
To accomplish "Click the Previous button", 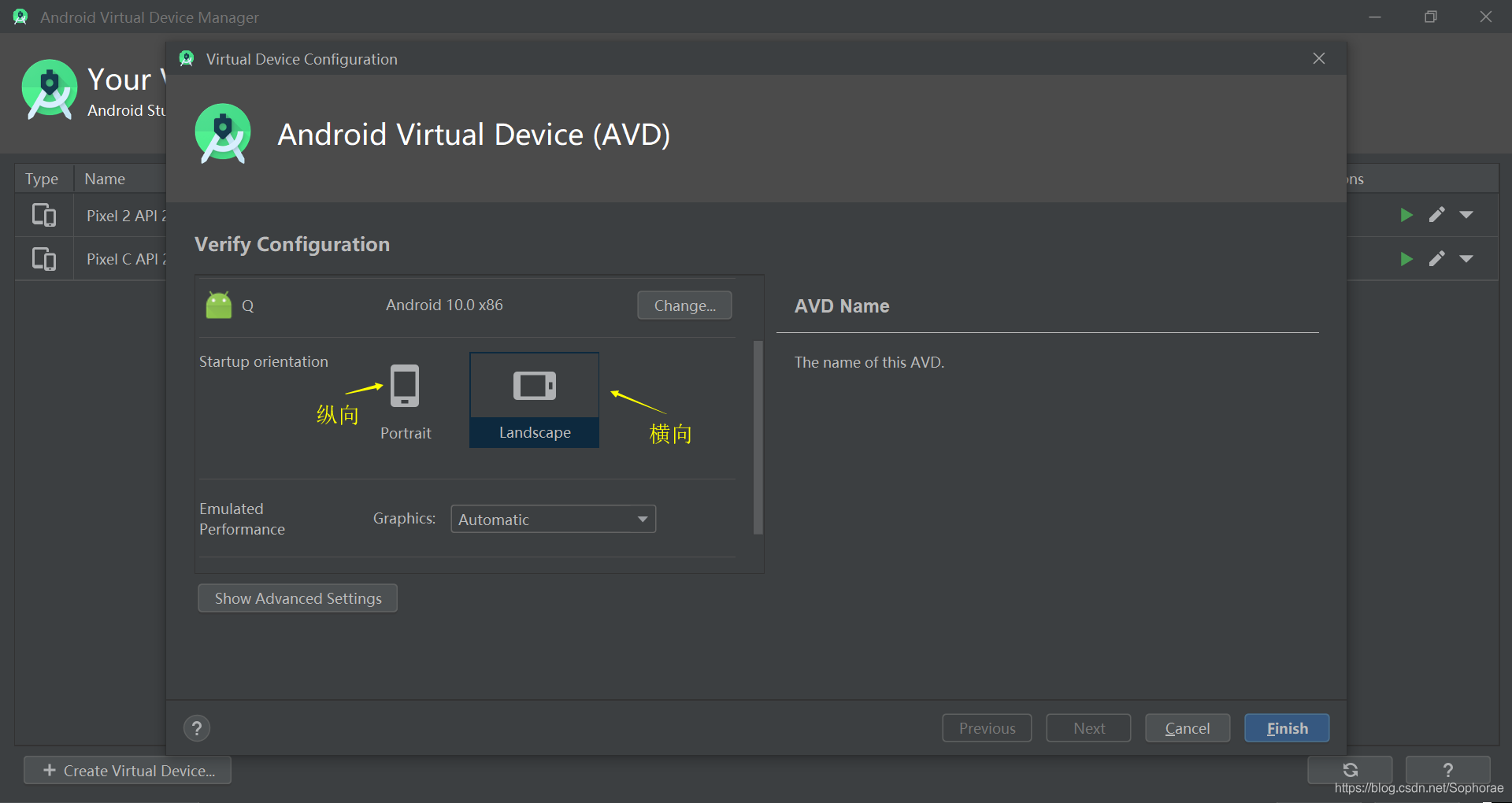I will (x=987, y=728).
